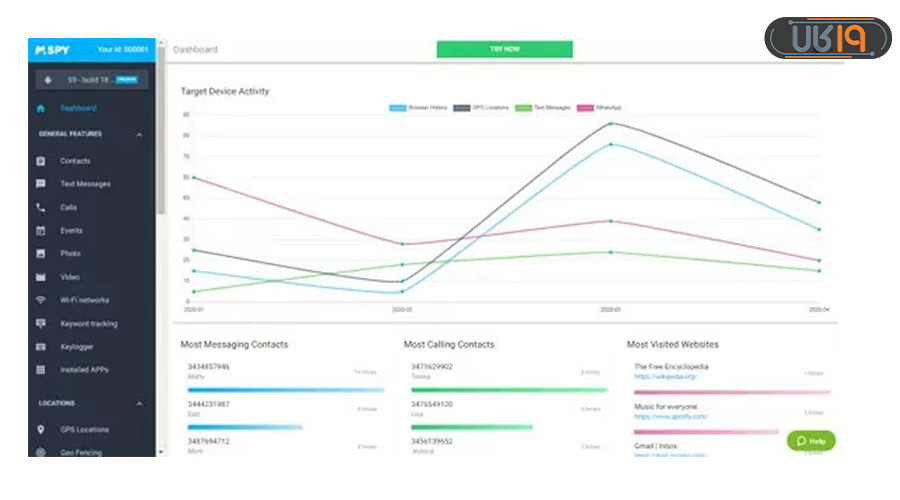Click the Text Messages chat icon

coord(41,184)
